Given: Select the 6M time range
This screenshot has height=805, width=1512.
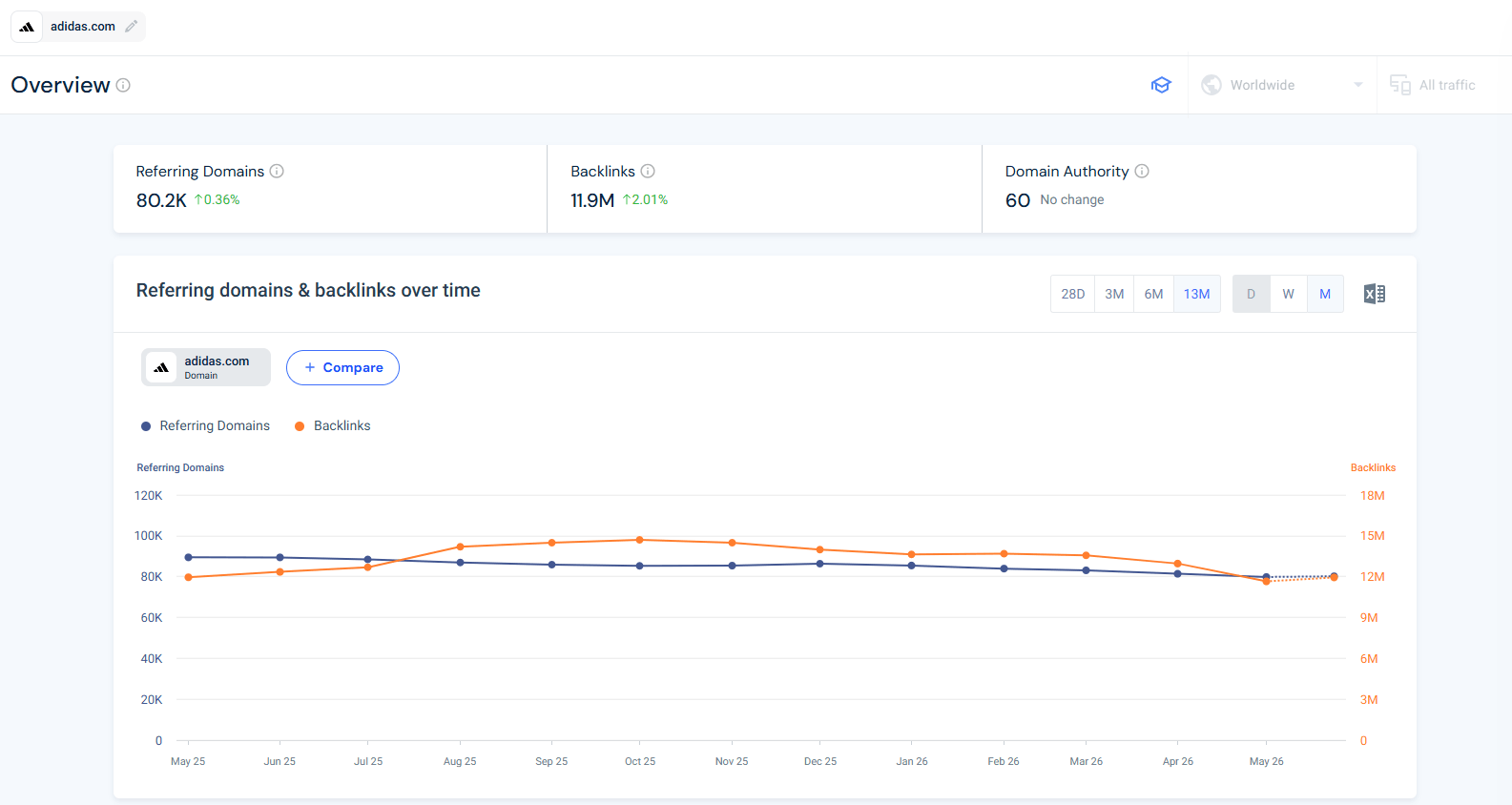Looking at the screenshot, I should click(1154, 294).
